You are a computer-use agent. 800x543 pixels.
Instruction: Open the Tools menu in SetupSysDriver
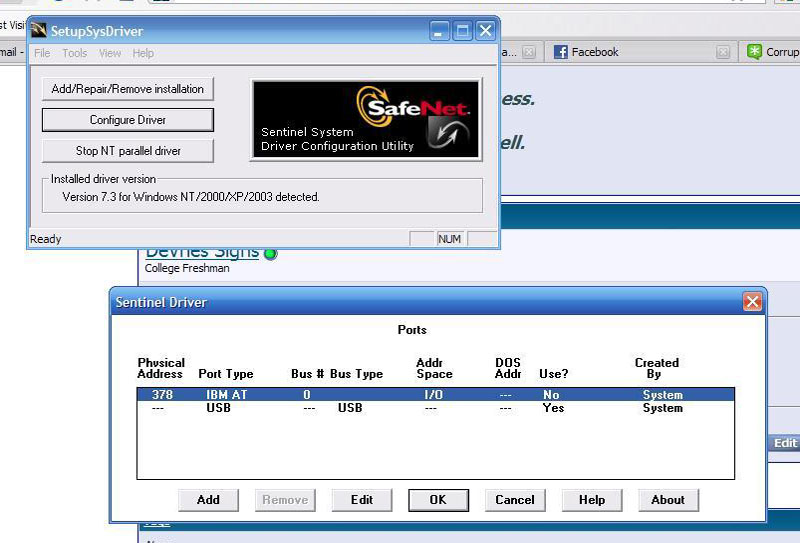(x=74, y=53)
